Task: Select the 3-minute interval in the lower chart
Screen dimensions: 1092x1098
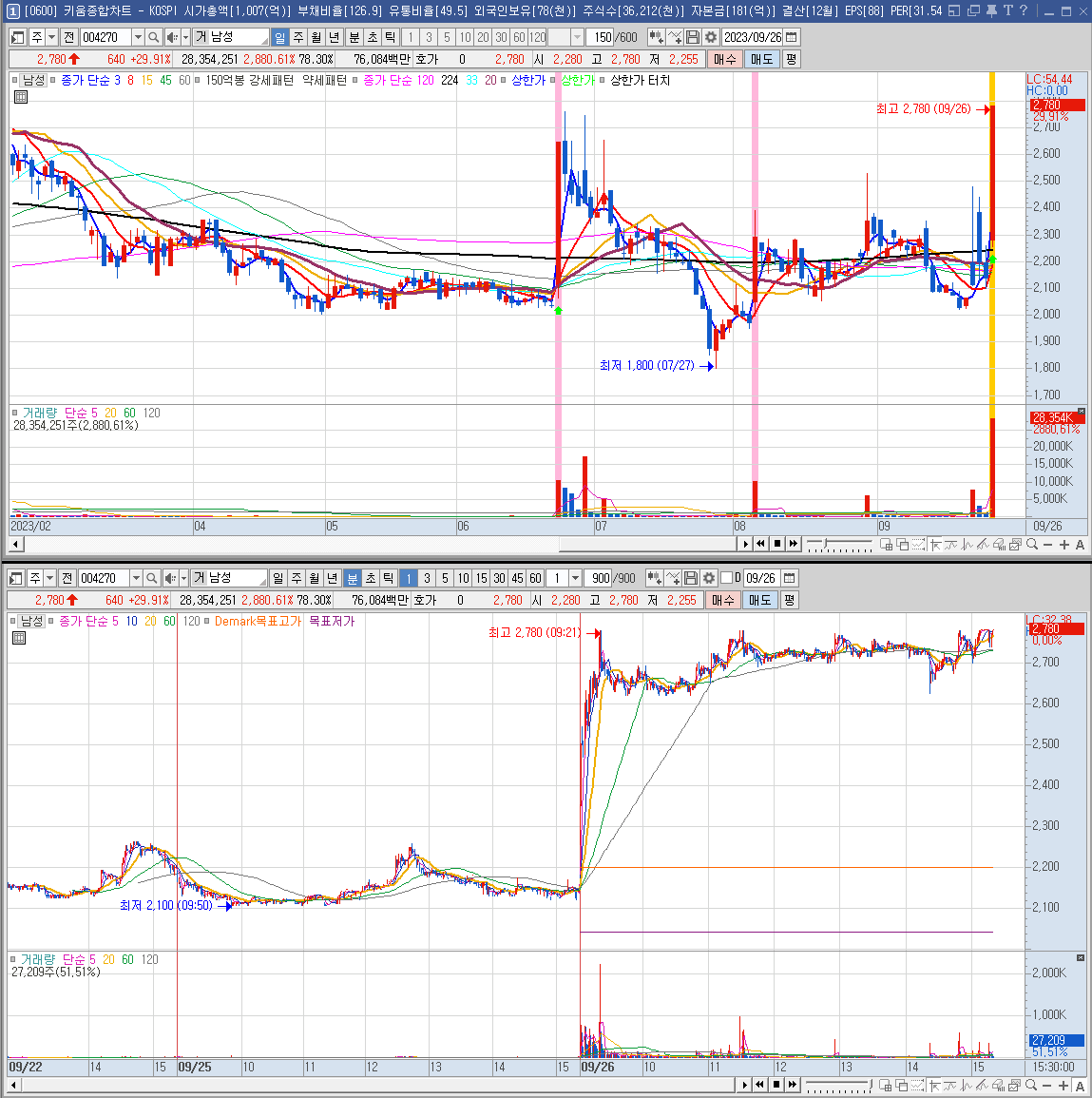Action: [427, 578]
